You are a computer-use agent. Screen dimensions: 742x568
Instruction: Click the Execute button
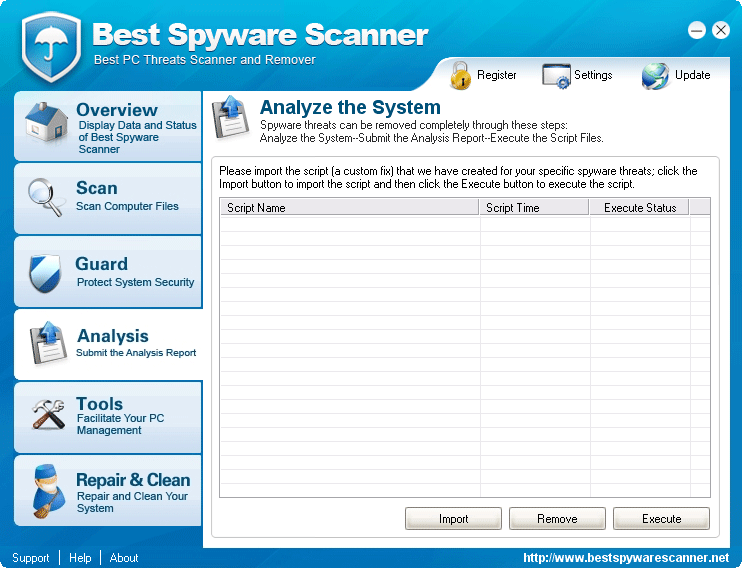tap(661, 519)
